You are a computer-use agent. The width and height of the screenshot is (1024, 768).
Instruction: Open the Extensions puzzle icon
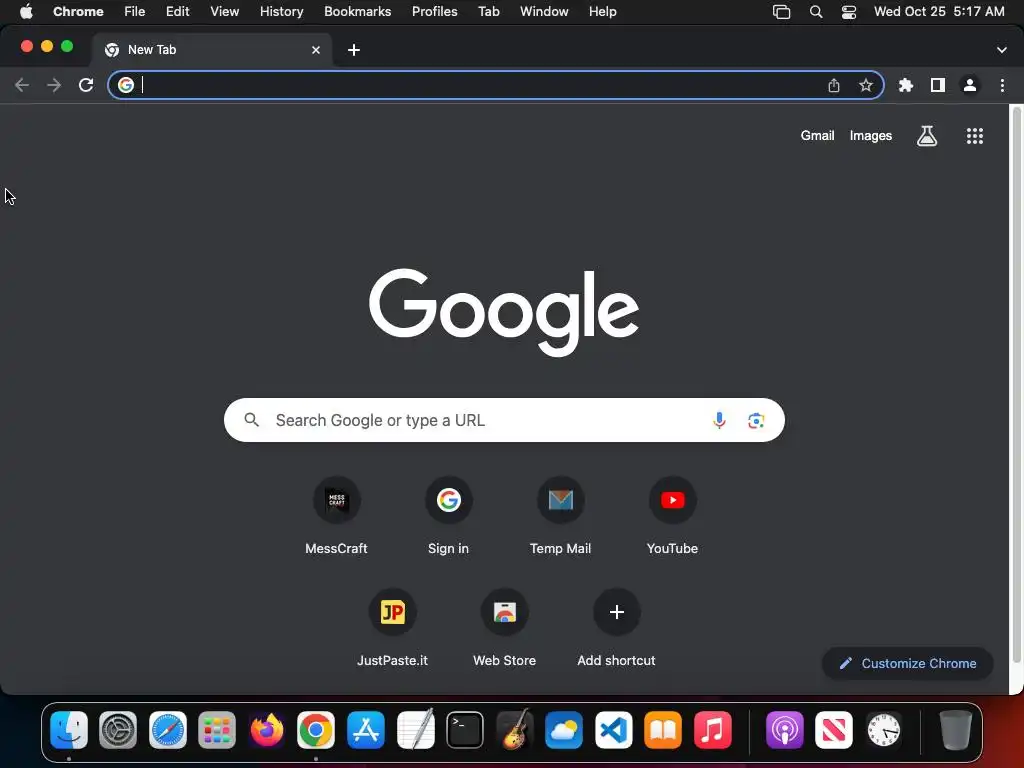tap(906, 85)
